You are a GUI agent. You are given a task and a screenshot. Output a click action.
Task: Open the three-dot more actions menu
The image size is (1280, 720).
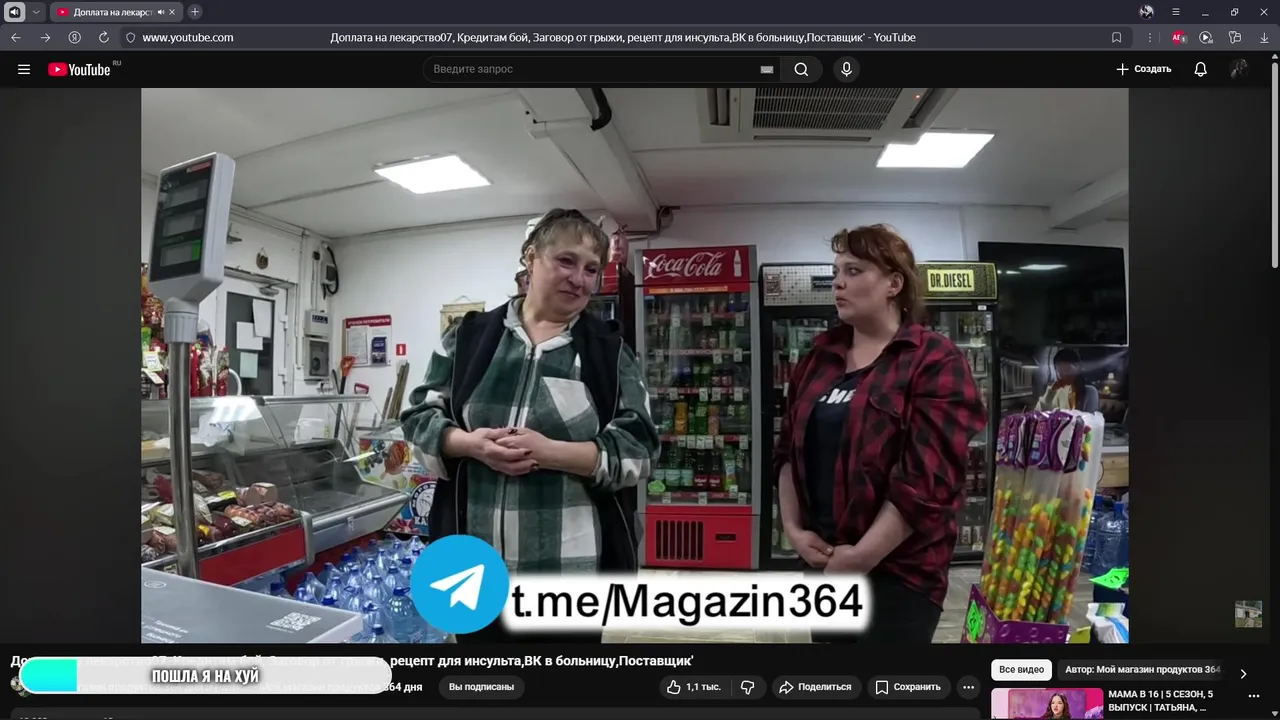(968, 687)
